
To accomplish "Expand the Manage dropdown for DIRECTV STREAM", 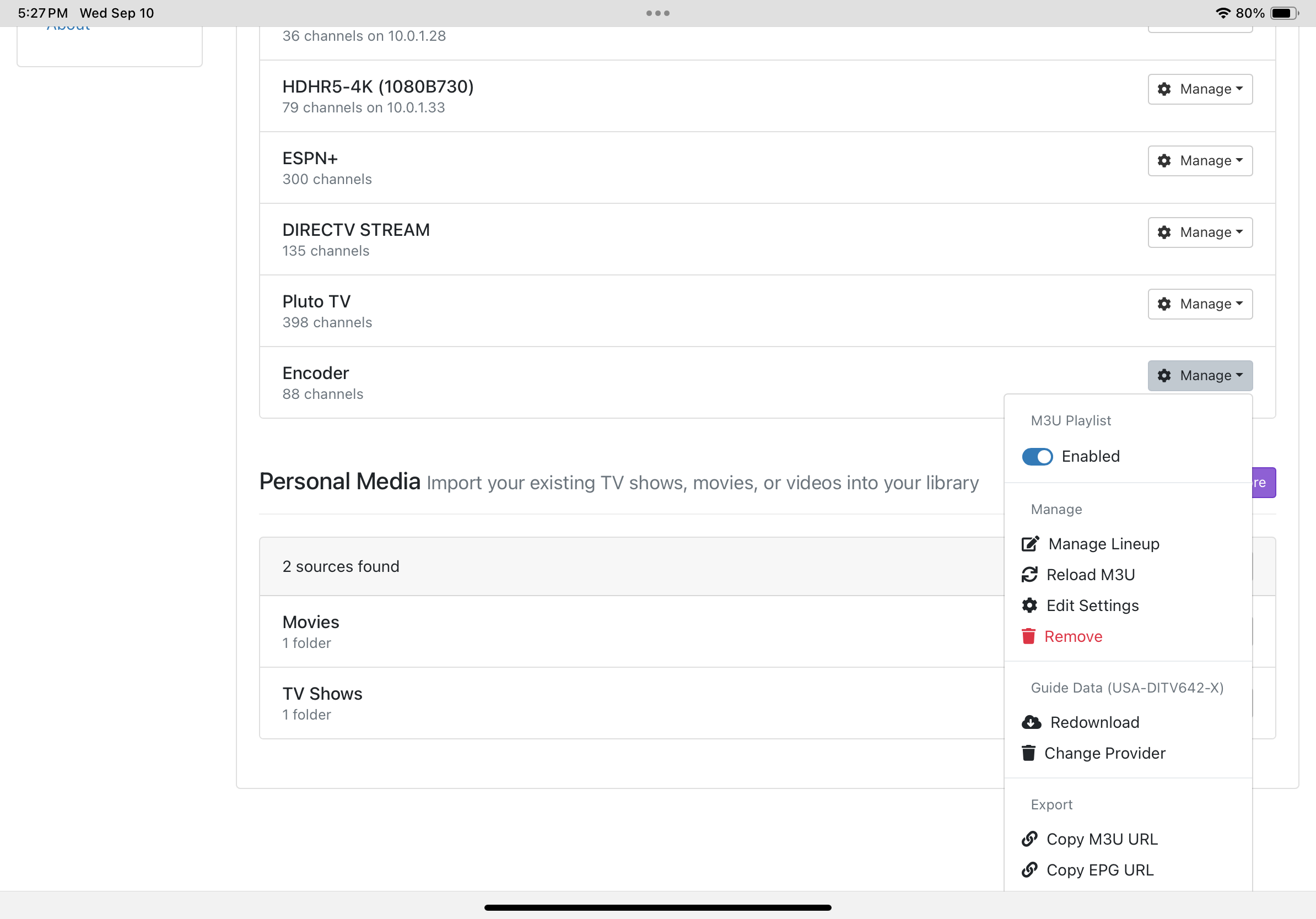I will point(1200,232).
